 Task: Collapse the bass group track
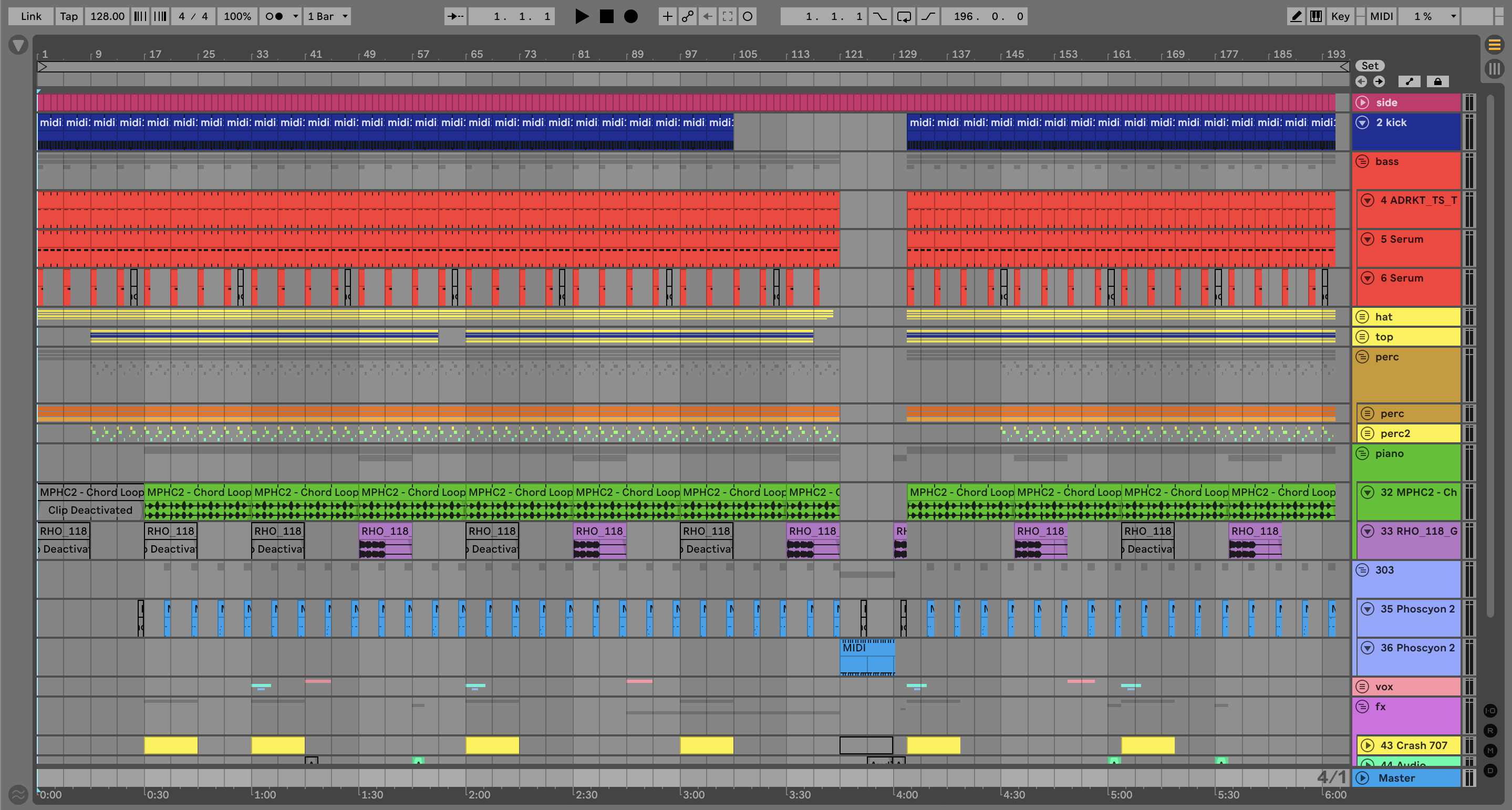point(1362,161)
